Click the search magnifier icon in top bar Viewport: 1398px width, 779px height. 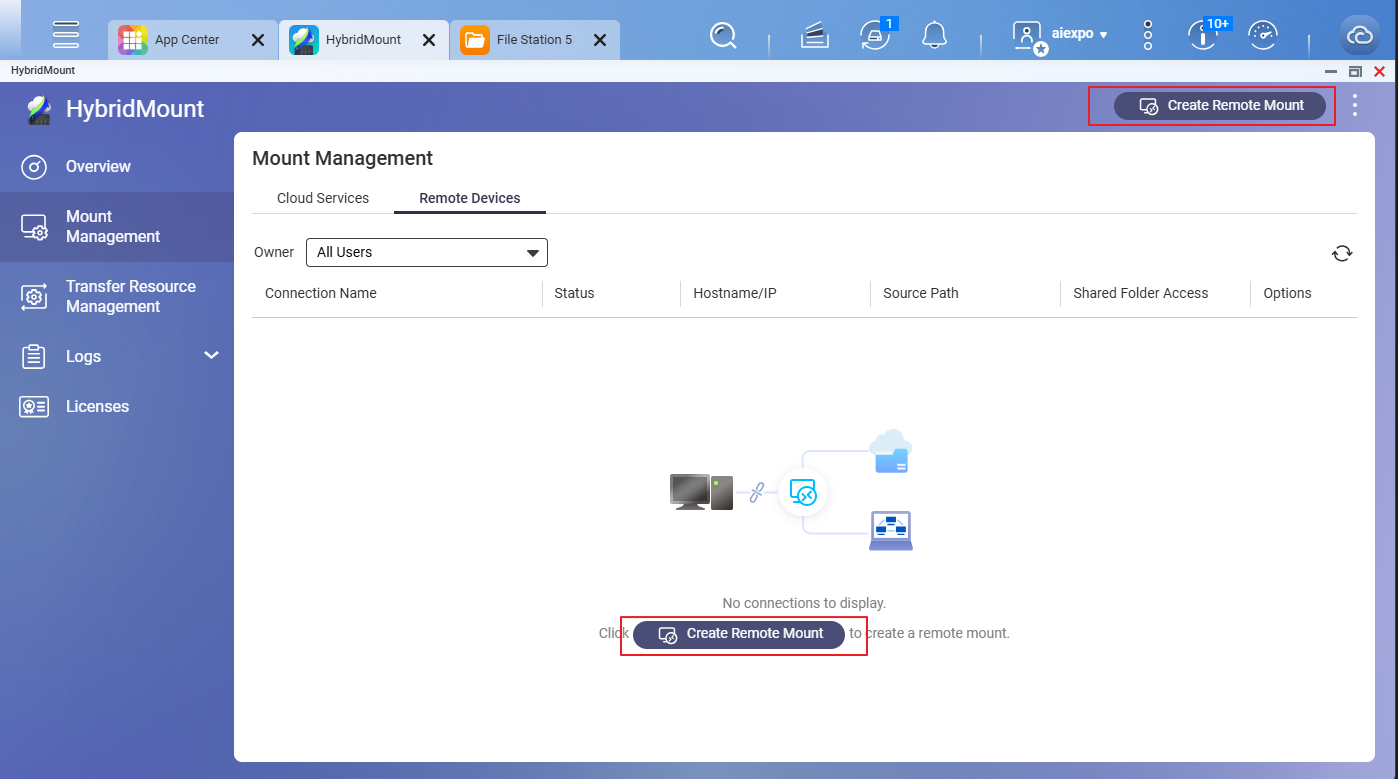[722, 37]
